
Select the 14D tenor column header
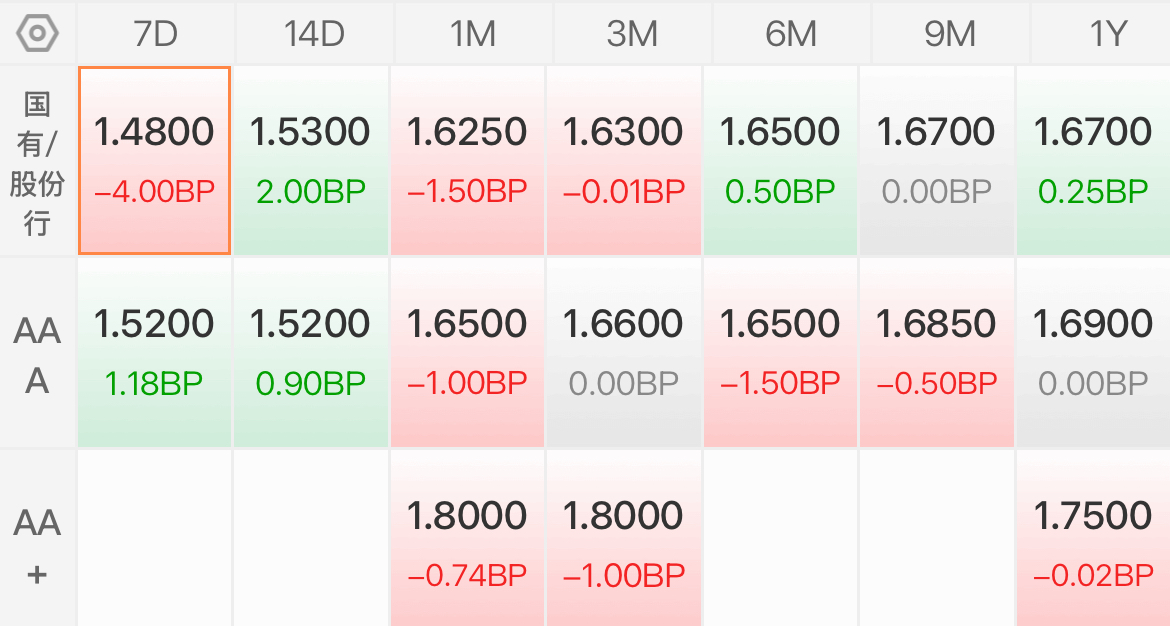[x=314, y=33]
